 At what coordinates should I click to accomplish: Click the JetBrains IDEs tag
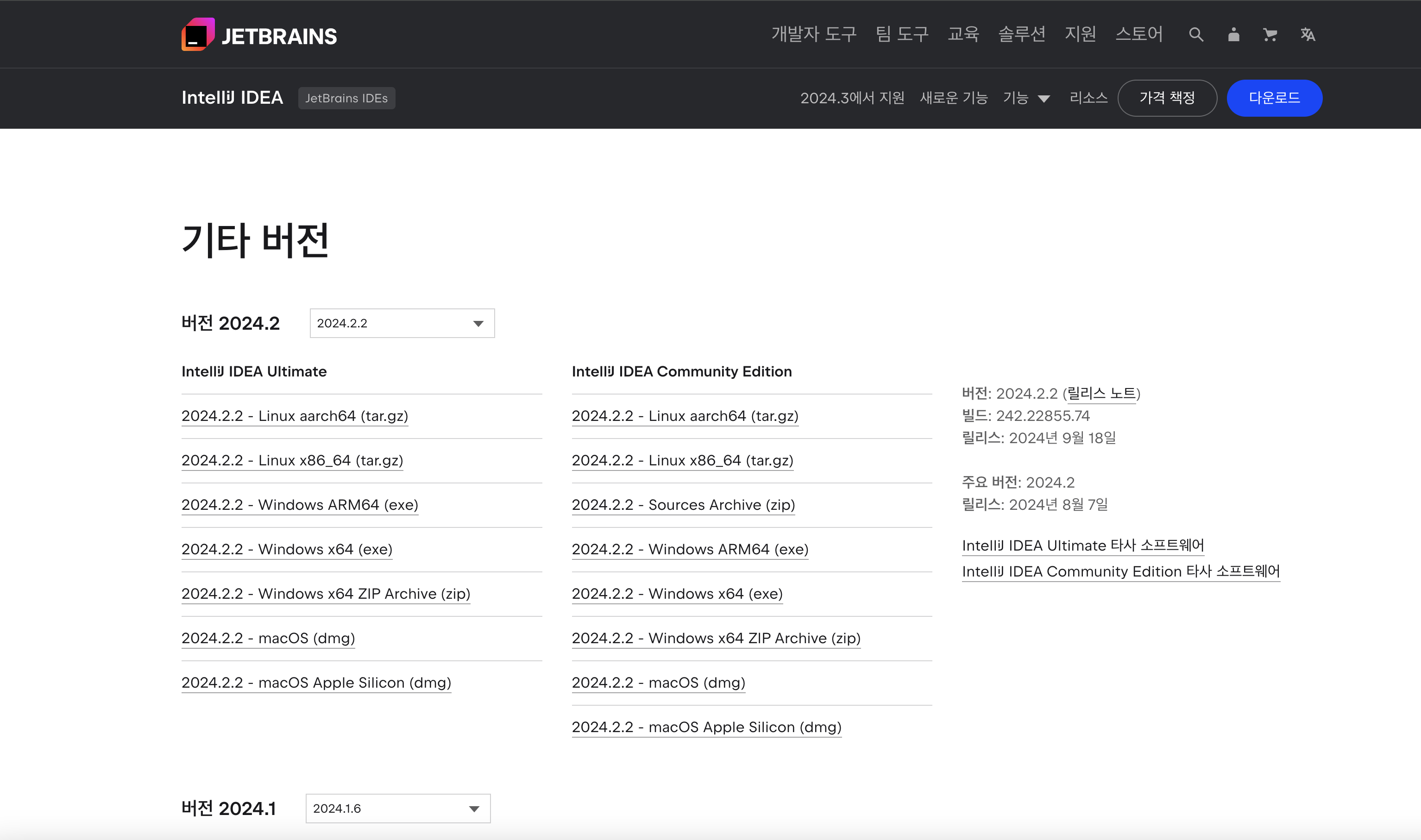pyautogui.click(x=346, y=98)
